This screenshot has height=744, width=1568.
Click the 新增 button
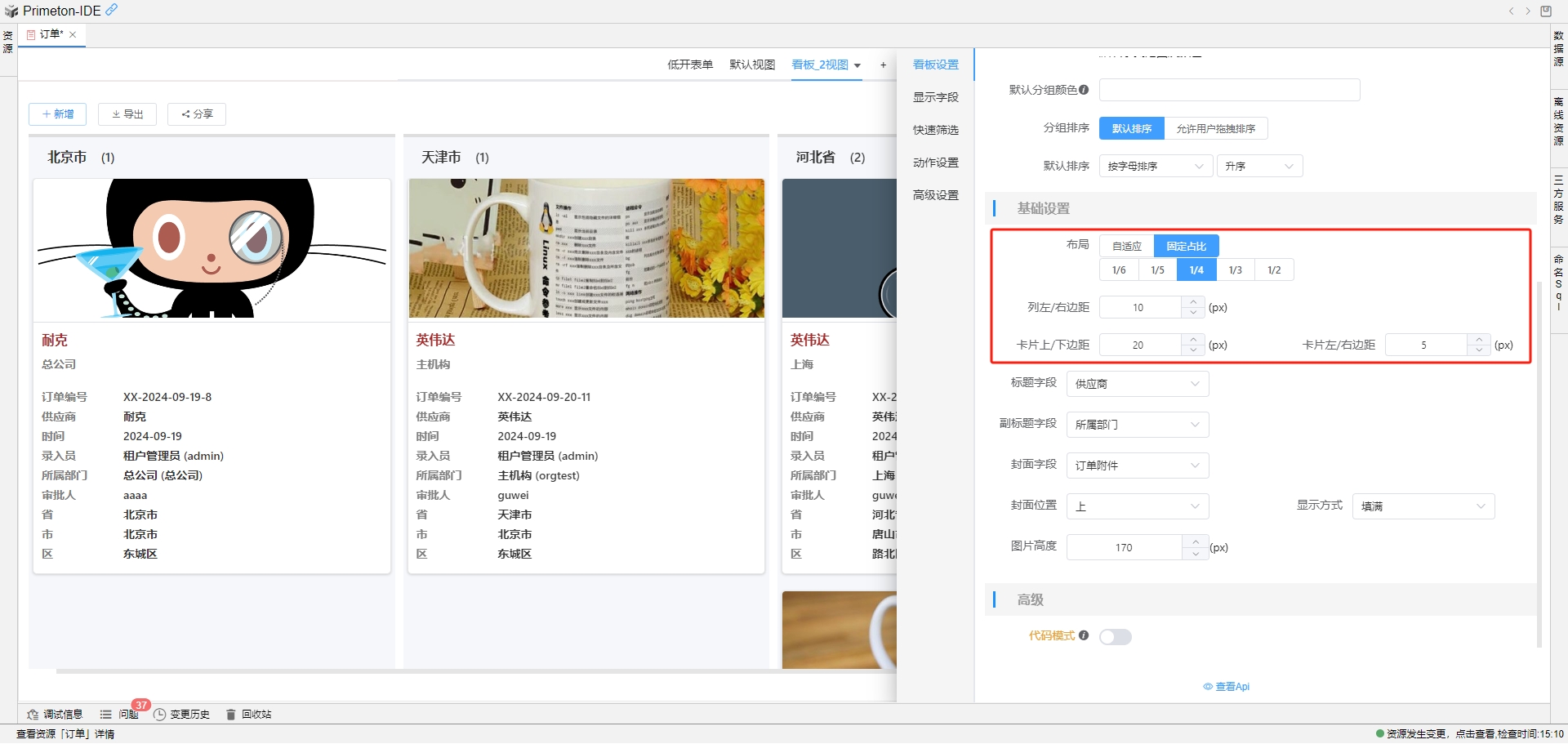[x=58, y=114]
